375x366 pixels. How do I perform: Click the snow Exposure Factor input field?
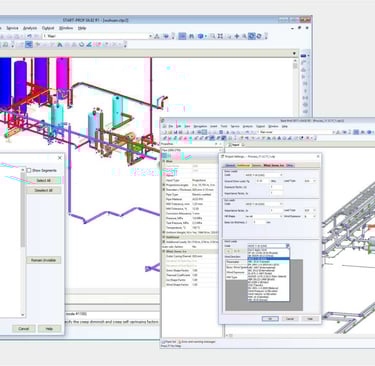point(276,187)
